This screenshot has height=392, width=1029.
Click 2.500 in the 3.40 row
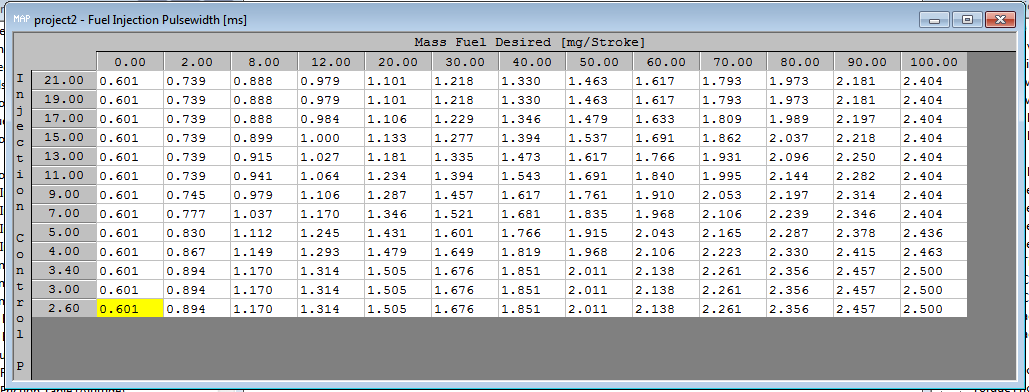[934, 271]
